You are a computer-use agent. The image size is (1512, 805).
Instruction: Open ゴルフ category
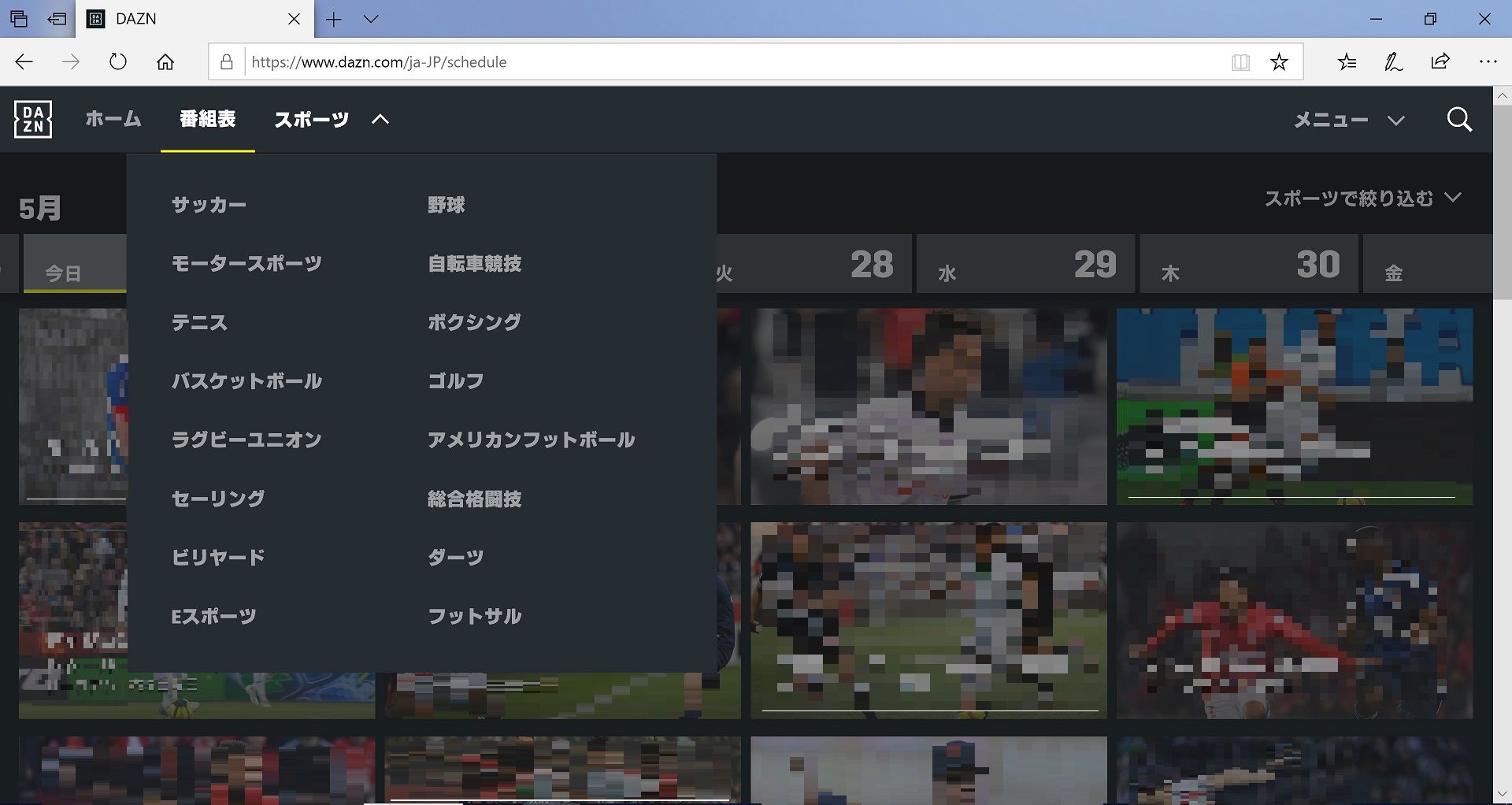(x=456, y=381)
